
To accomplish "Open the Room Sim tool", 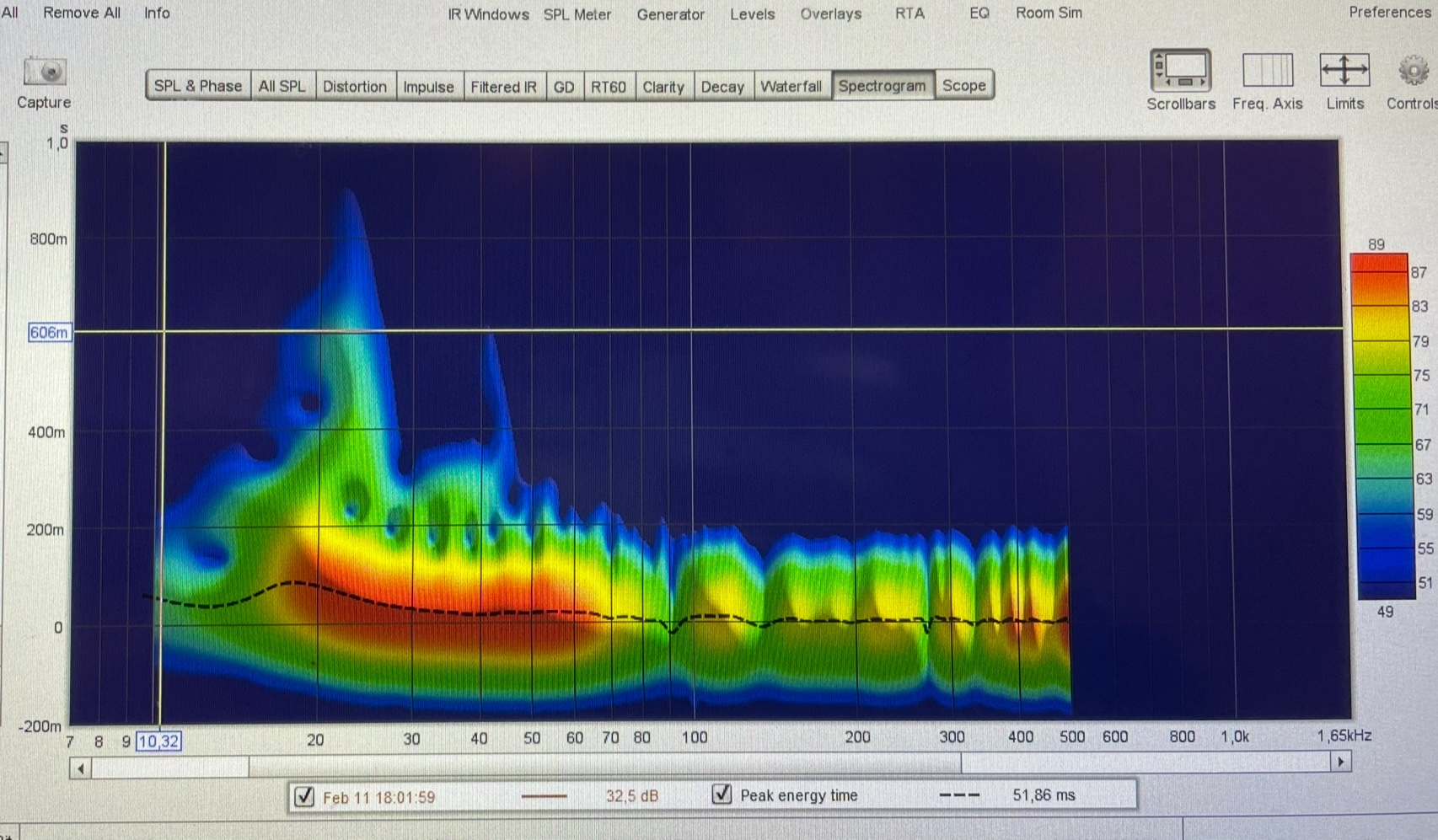I will coord(1049,13).
